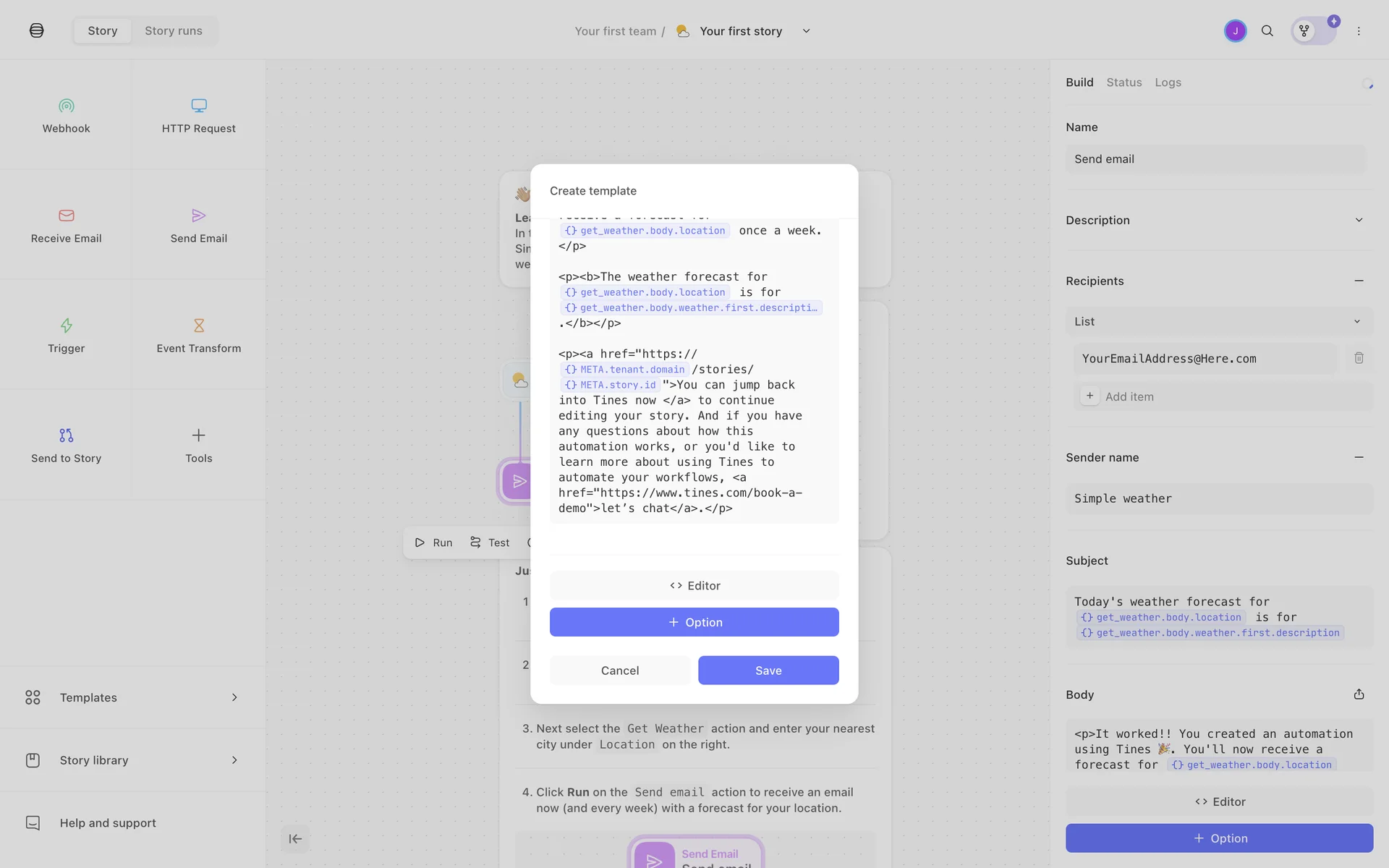1389x868 pixels.
Task: Click the Sender name input field
Action: coord(1218,498)
